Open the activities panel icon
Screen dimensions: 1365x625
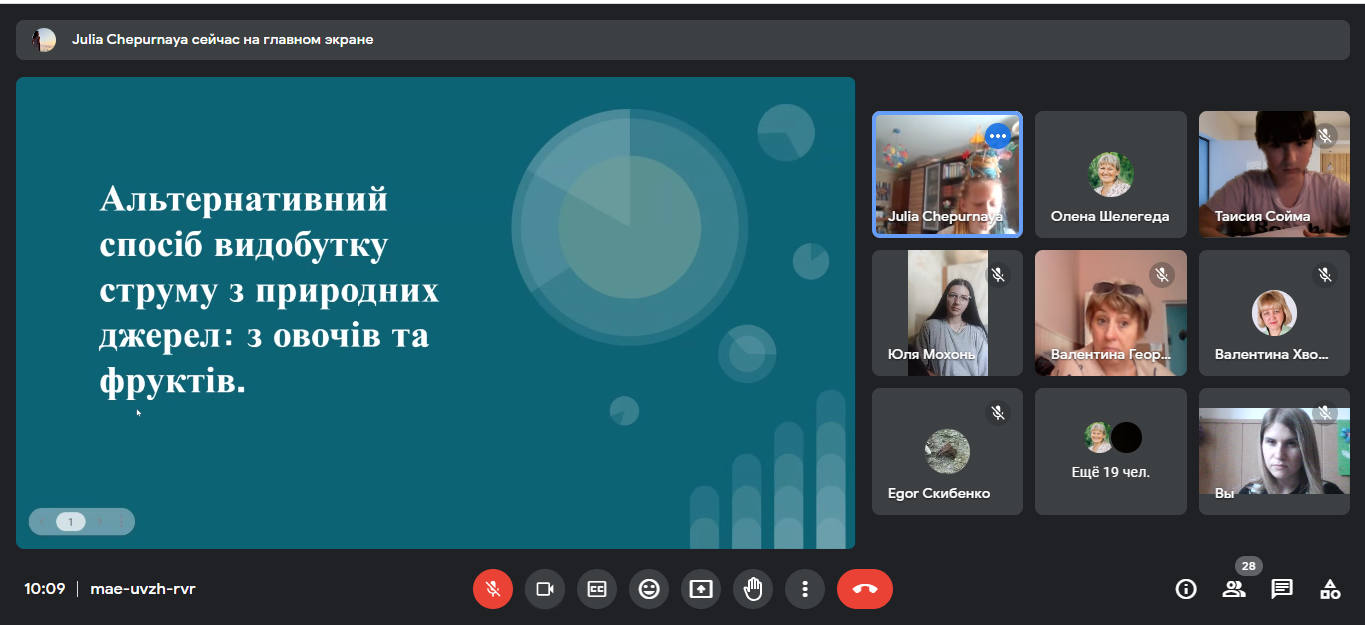click(x=1330, y=589)
